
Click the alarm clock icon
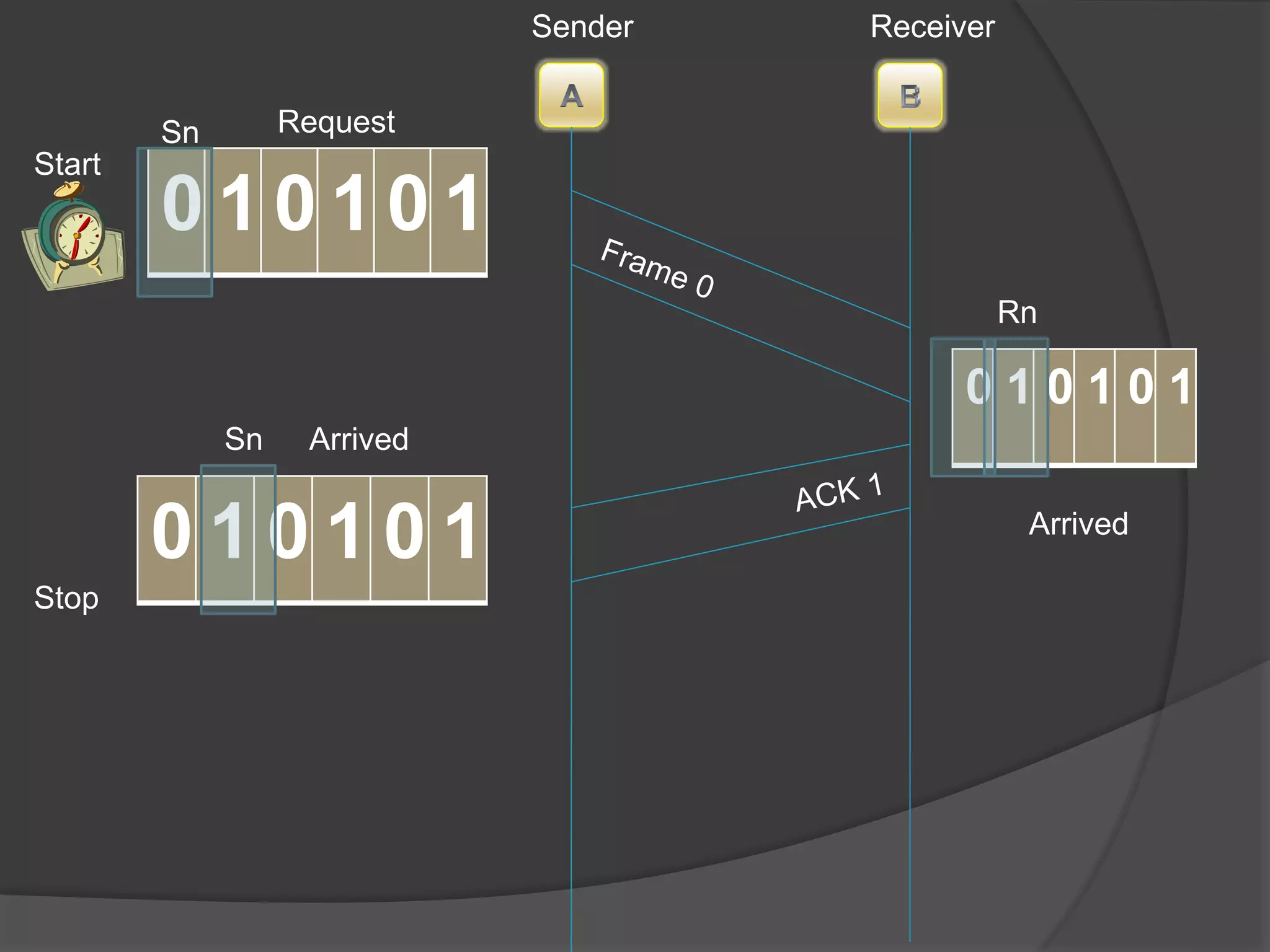click(73, 236)
